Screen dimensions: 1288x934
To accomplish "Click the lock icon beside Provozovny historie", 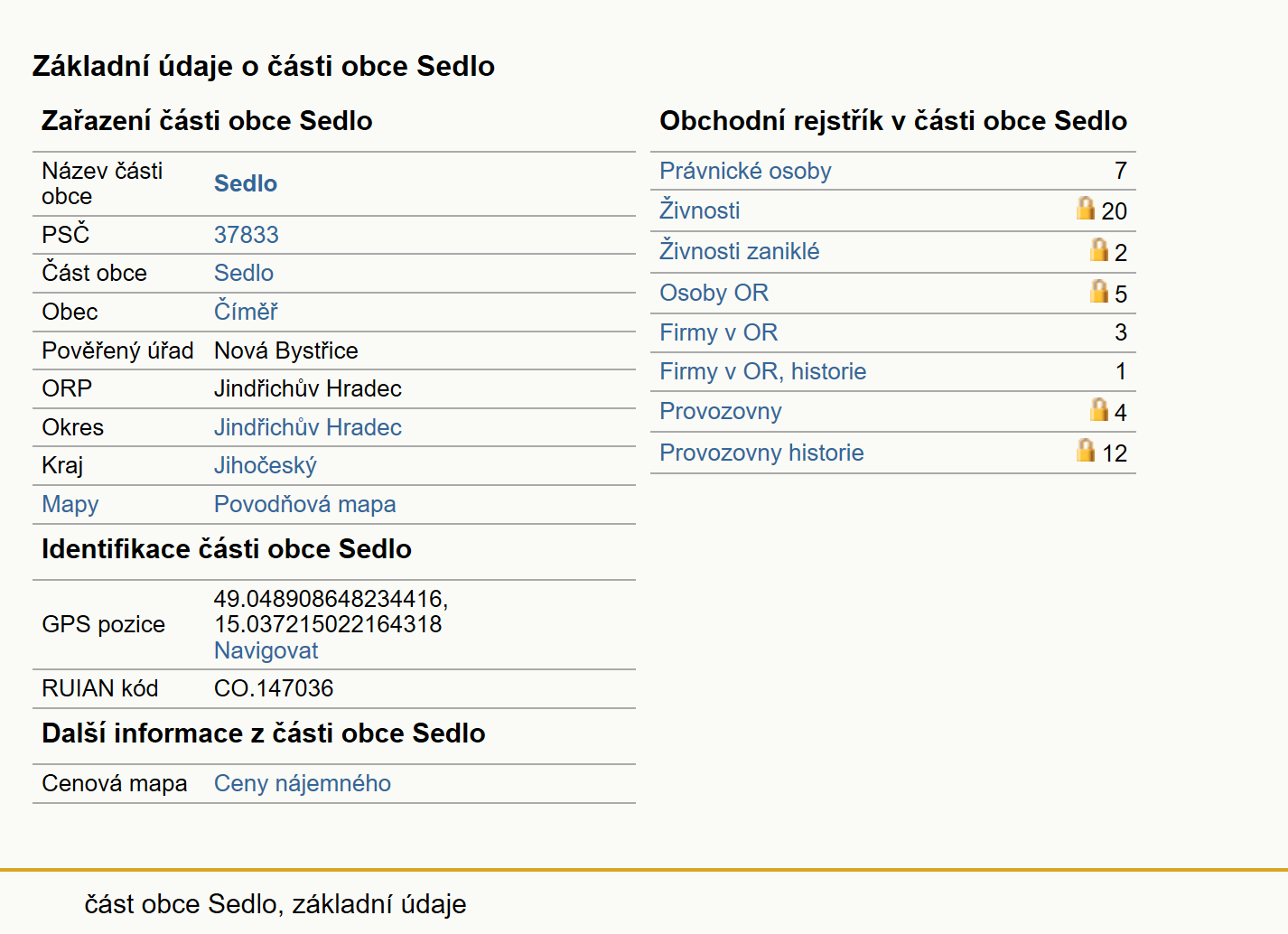I will (1086, 450).
